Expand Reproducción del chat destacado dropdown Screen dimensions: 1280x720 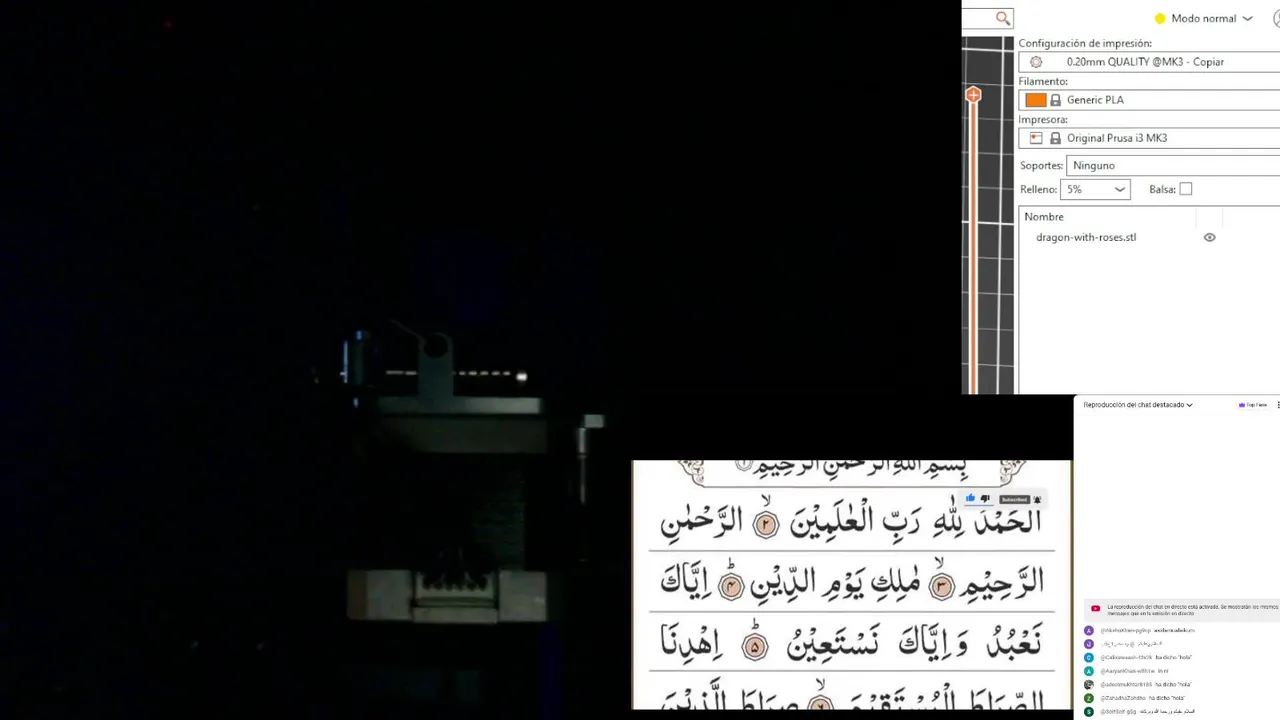[x=1138, y=405]
